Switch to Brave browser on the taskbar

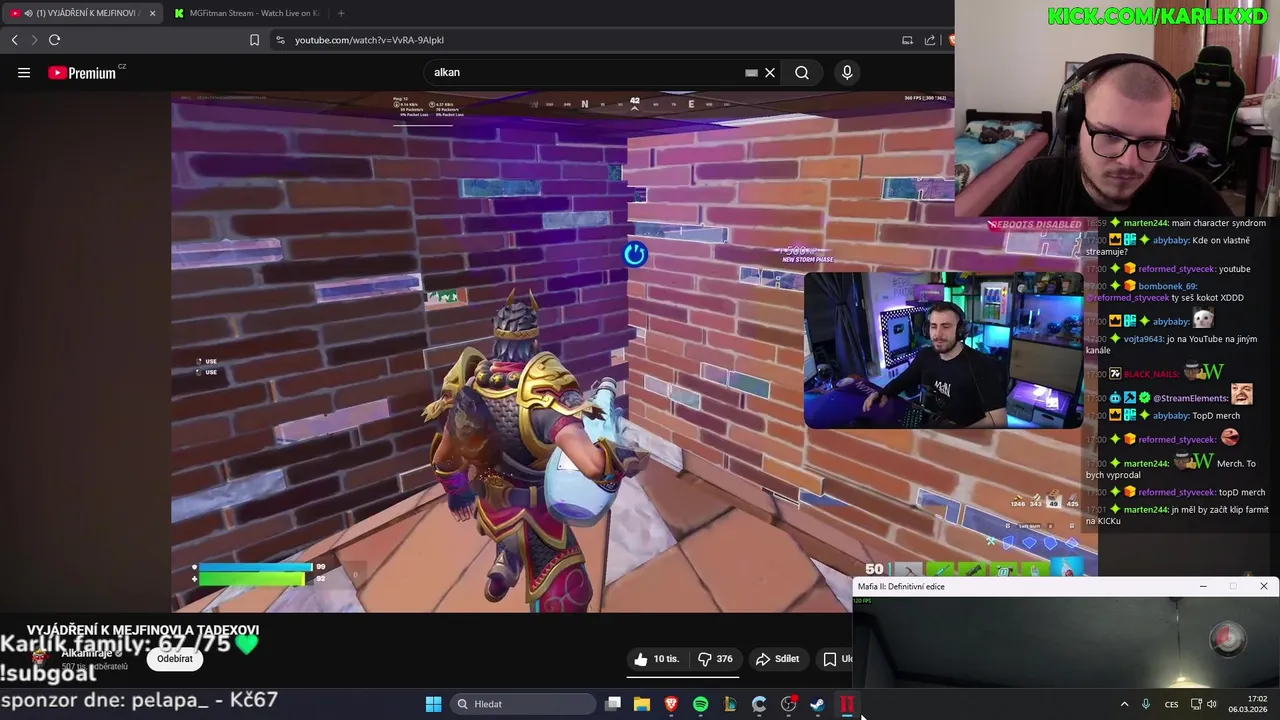pos(671,704)
